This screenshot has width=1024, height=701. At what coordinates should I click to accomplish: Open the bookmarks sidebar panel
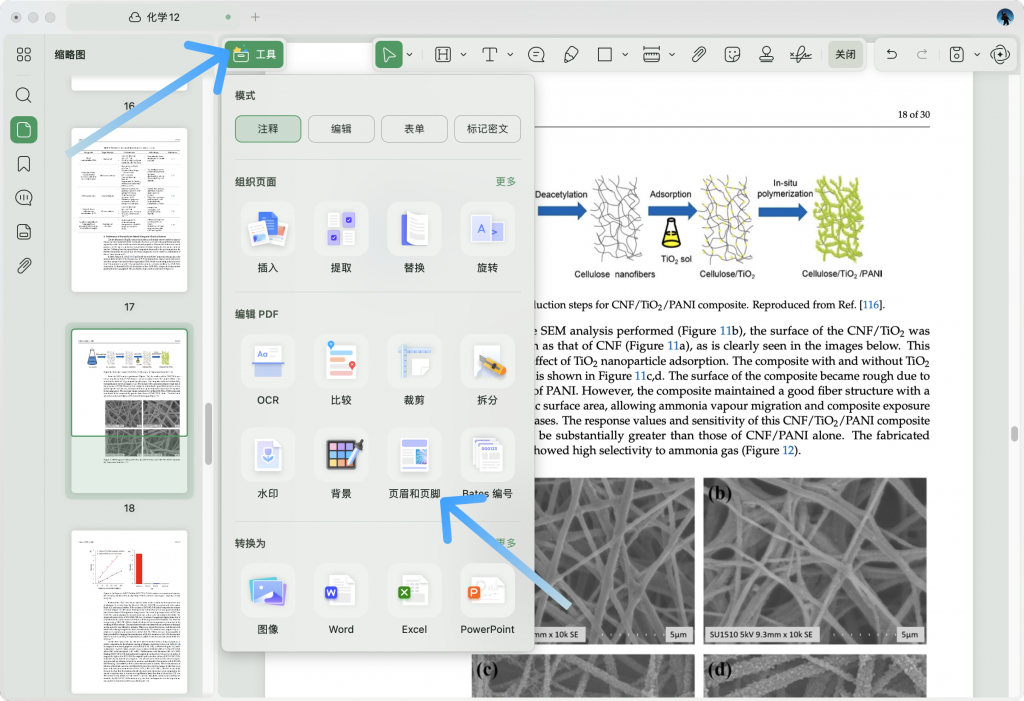coord(24,163)
